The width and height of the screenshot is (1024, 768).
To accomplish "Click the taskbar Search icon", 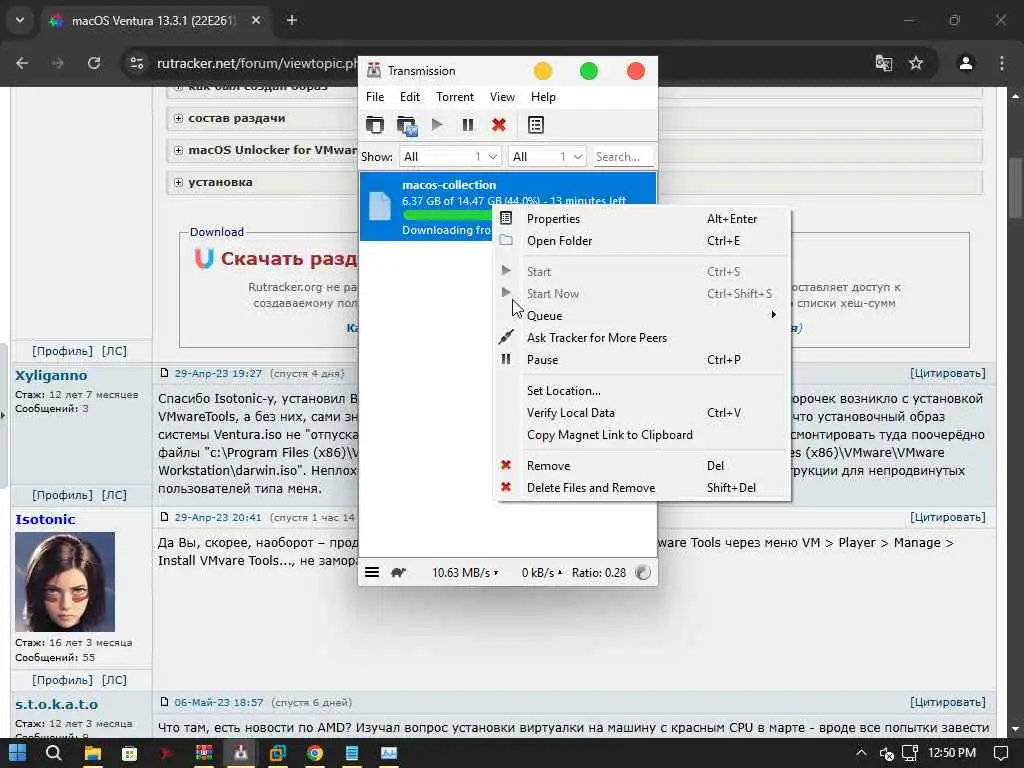I will coord(54,753).
